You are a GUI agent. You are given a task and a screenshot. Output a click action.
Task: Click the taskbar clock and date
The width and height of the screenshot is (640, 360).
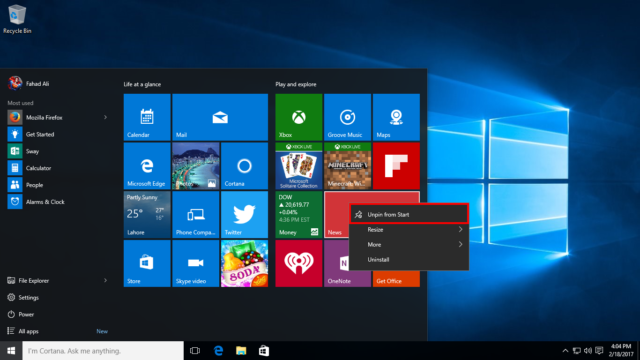[x=621, y=351]
